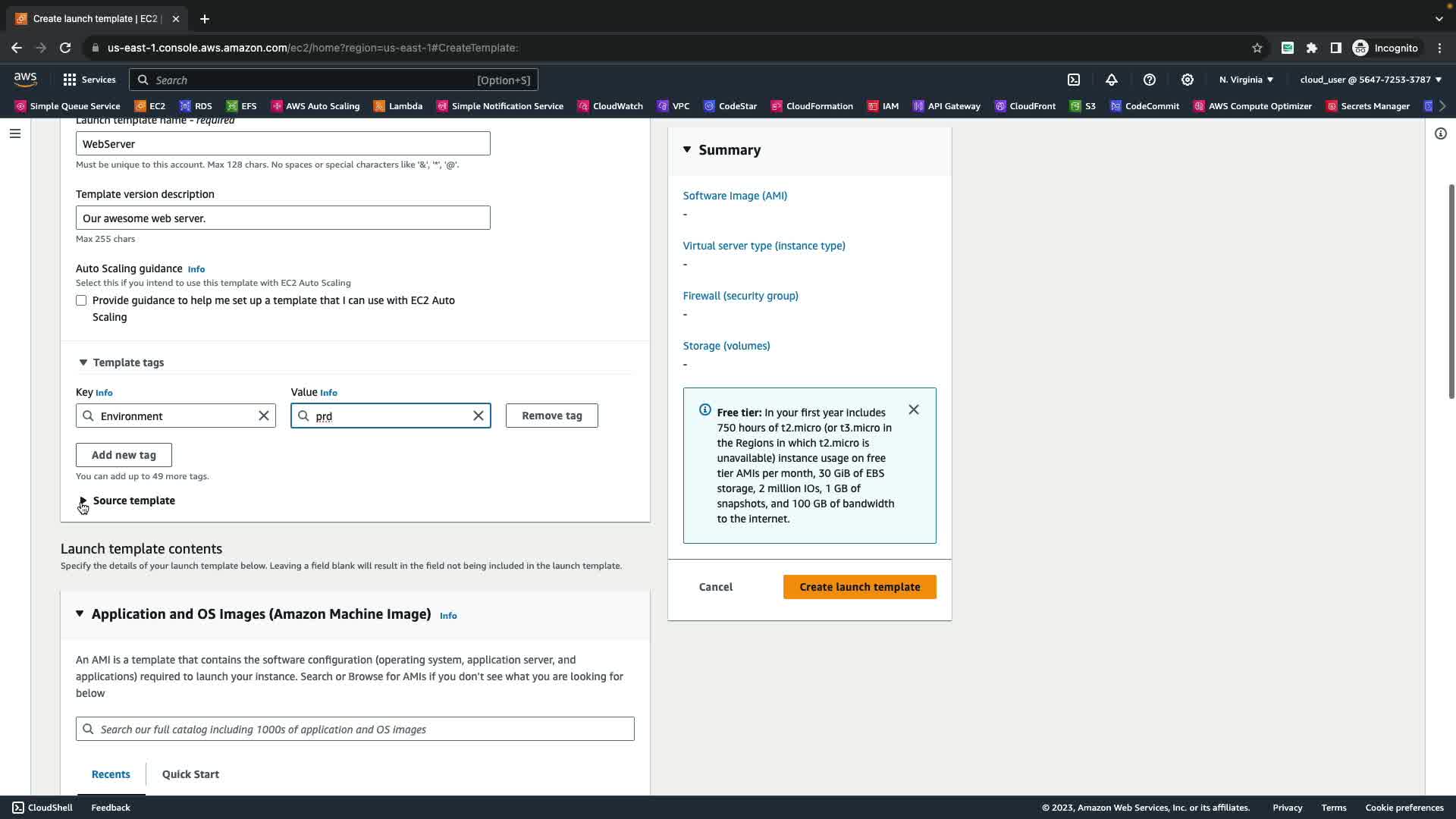Dismiss the Free tier info box
This screenshot has width=1456, height=819.
(x=914, y=409)
